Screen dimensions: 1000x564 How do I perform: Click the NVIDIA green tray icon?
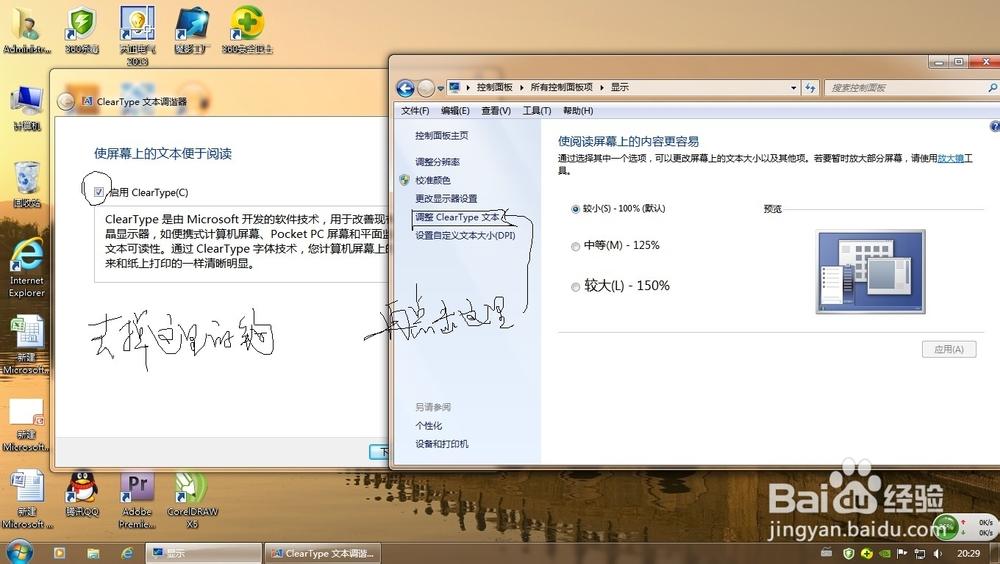point(885,553)
